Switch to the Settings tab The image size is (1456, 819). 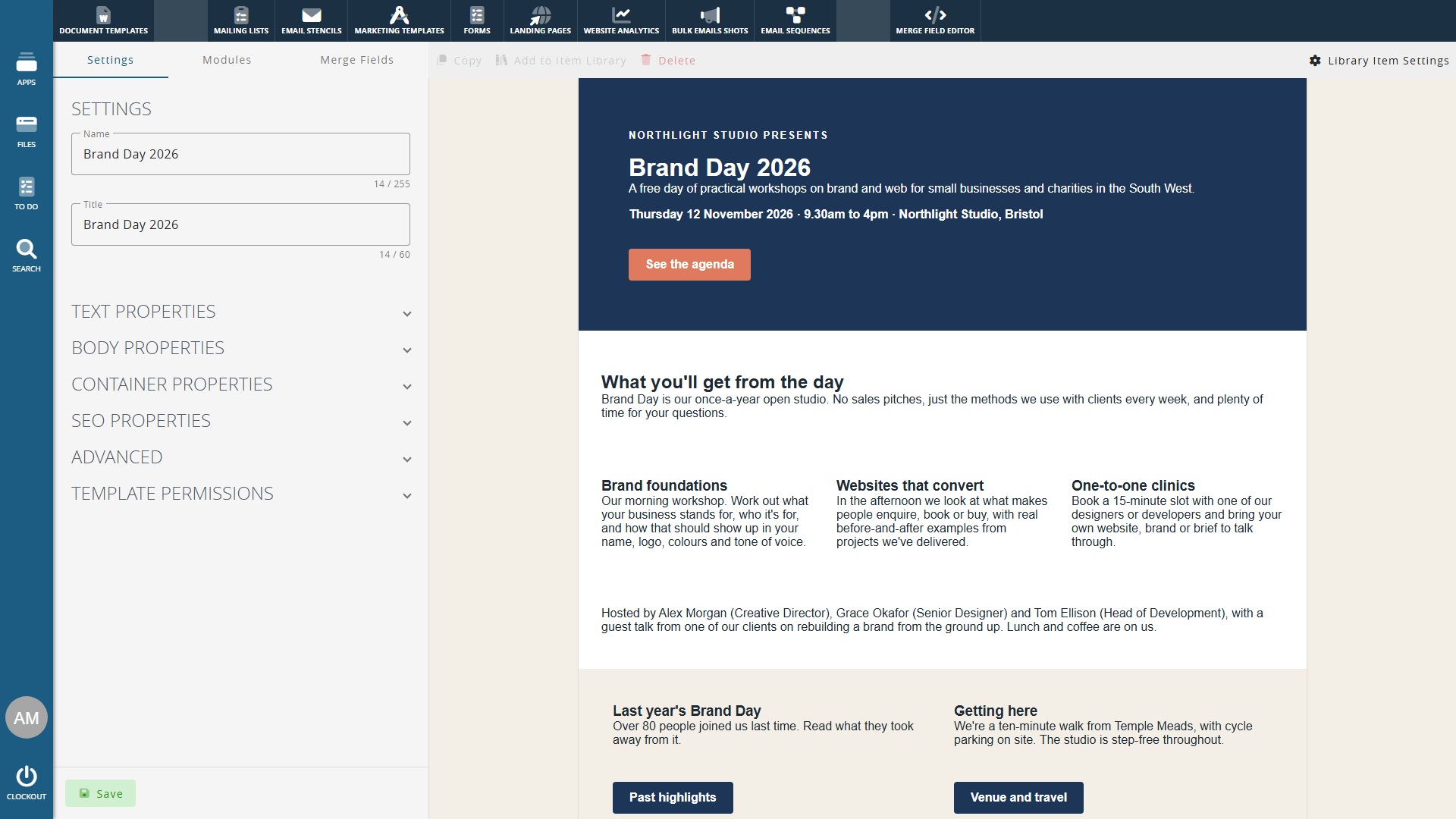point(111,60)
